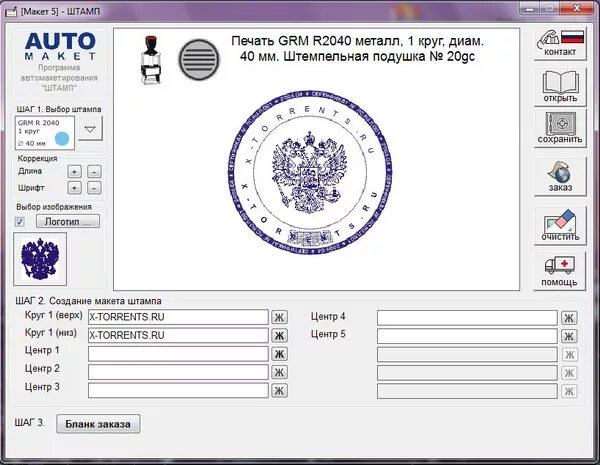Open the контакт (contact) button
Viewport: 600px width, 465px height.
(x=560, y=44)
